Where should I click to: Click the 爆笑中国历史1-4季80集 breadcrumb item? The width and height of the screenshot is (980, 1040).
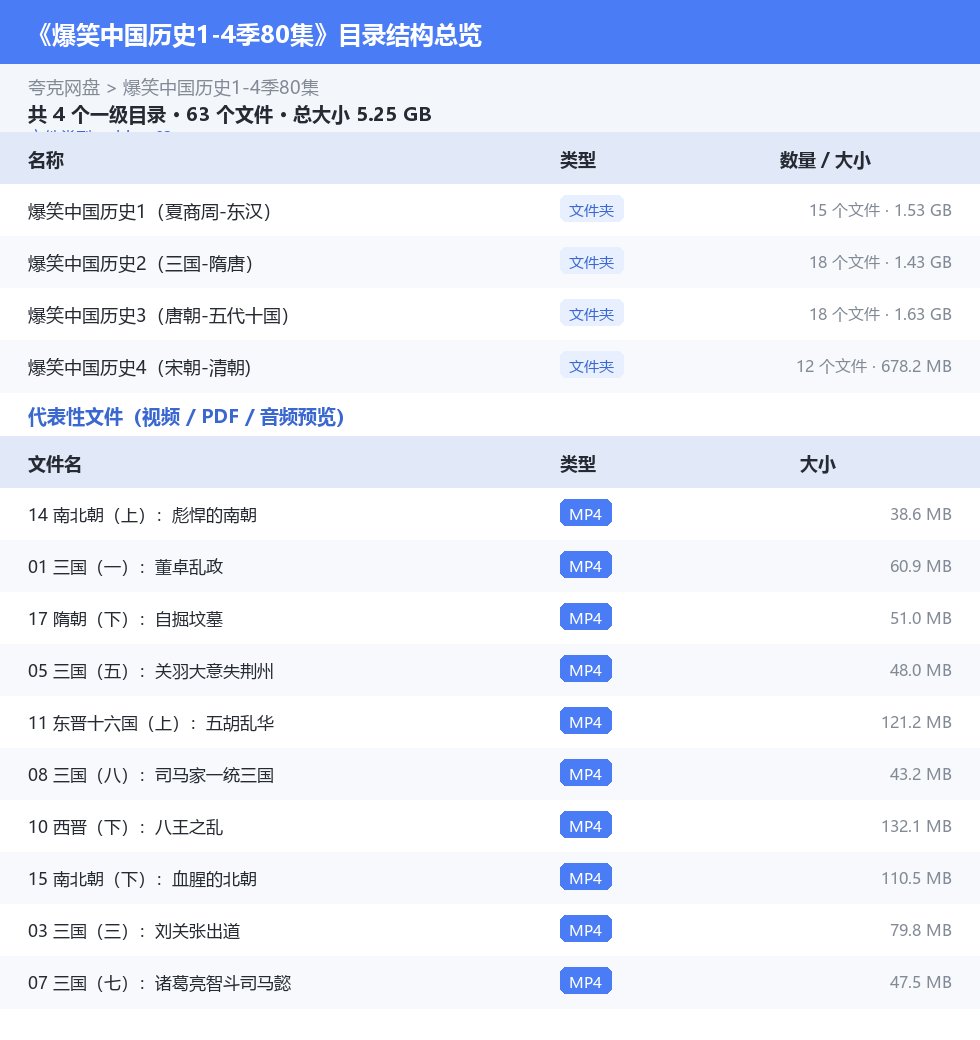(221, 88)
